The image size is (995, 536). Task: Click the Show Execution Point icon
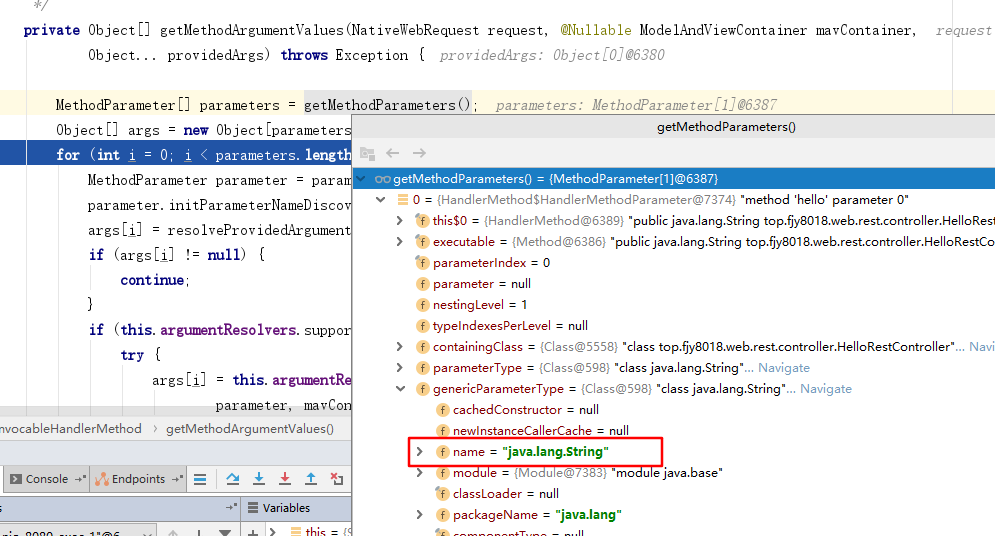pyautogui.click(x=200, y=479)
